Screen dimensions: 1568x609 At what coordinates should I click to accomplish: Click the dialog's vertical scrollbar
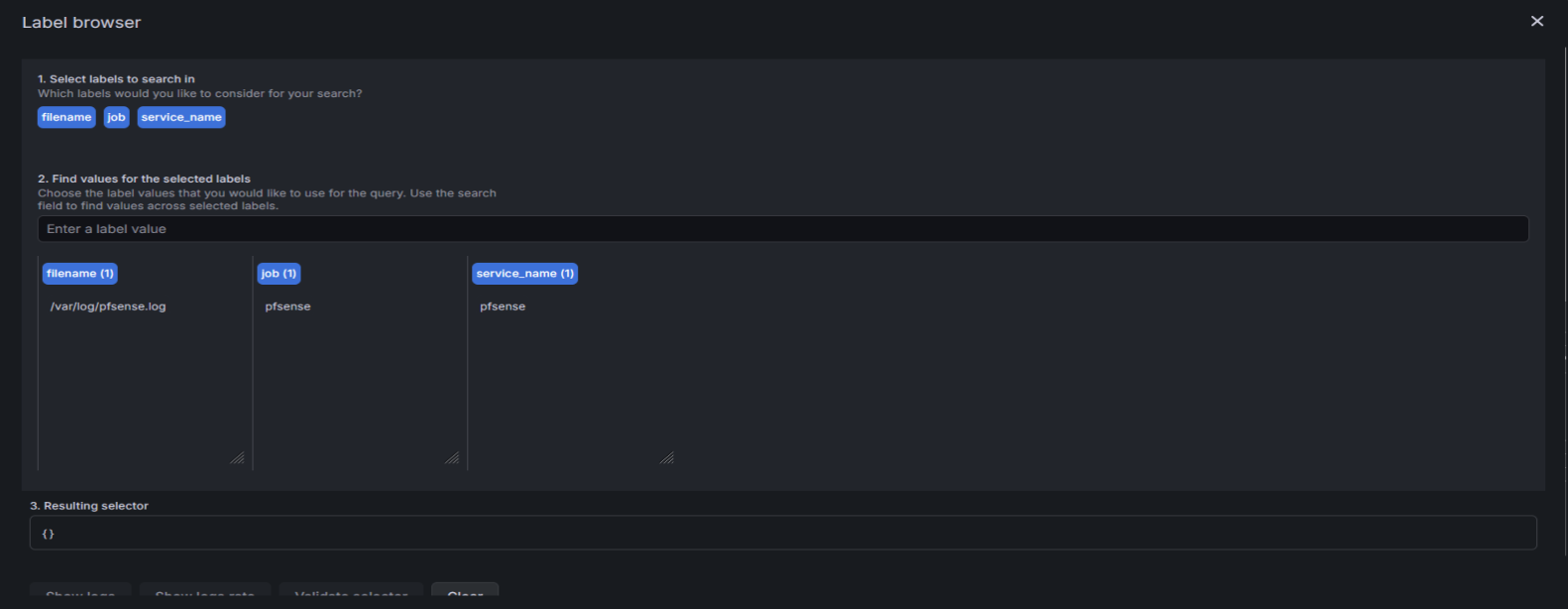(1564, 298)
